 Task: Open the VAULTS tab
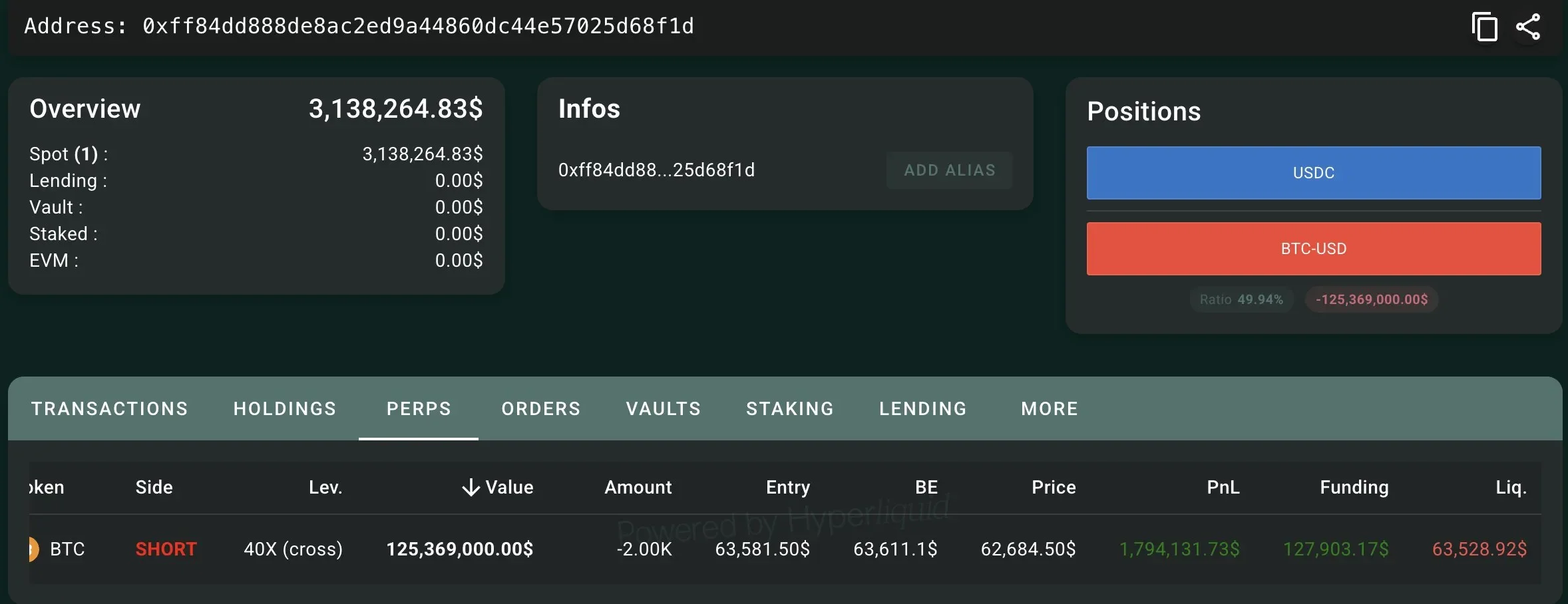pyautogui.click(x=664, y=408)
